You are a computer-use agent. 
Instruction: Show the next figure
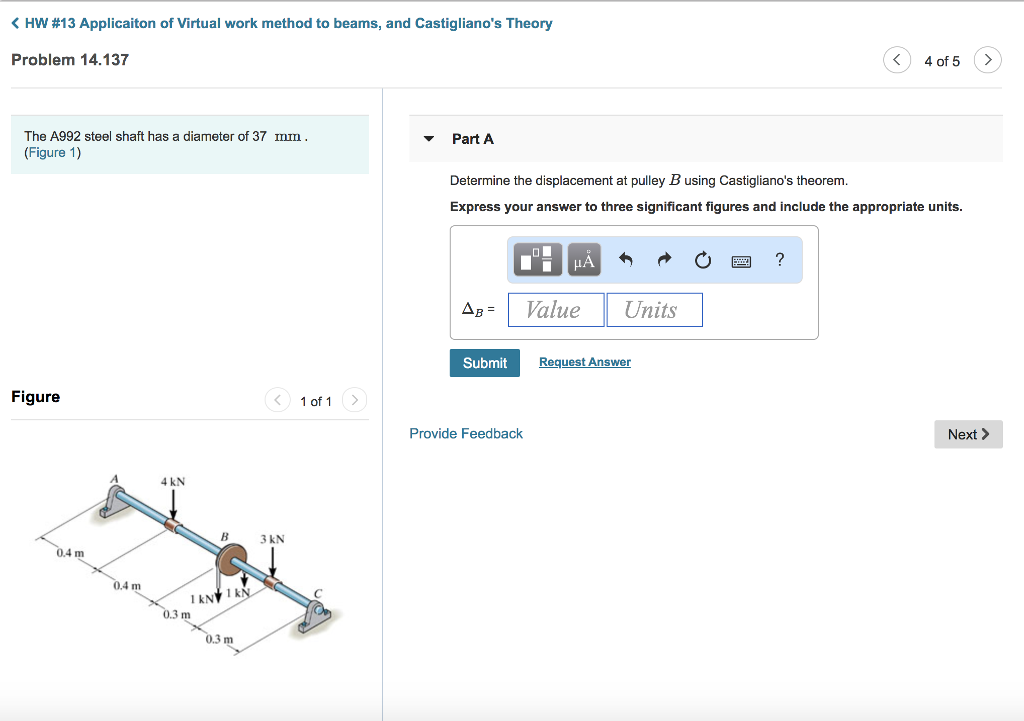(354, 400)
